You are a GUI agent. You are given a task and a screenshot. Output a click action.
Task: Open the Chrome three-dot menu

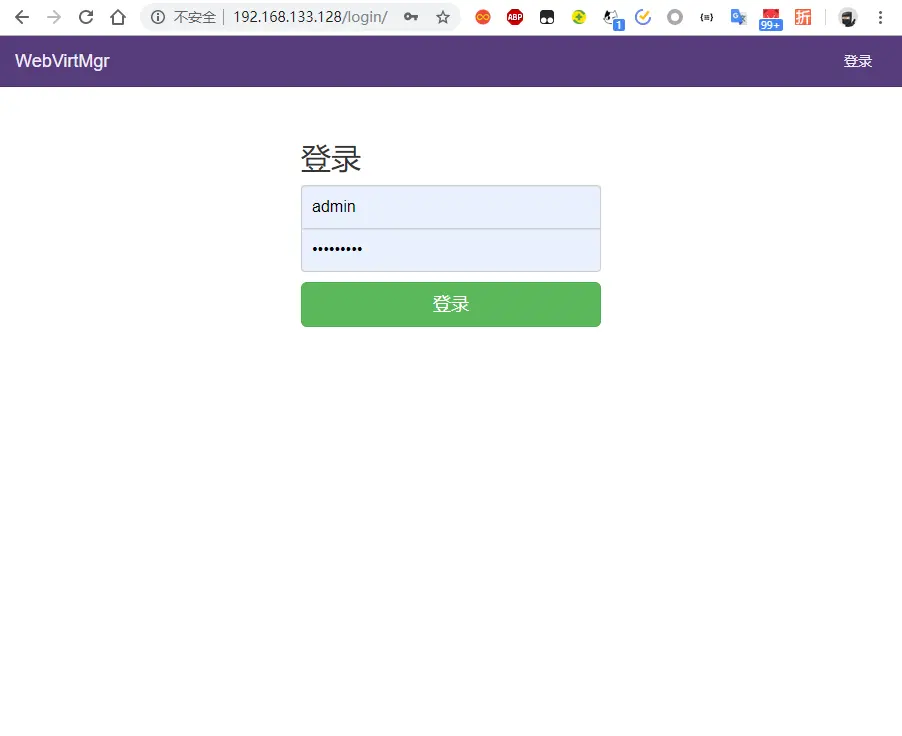pyautogui.click(x=880, y=17)
